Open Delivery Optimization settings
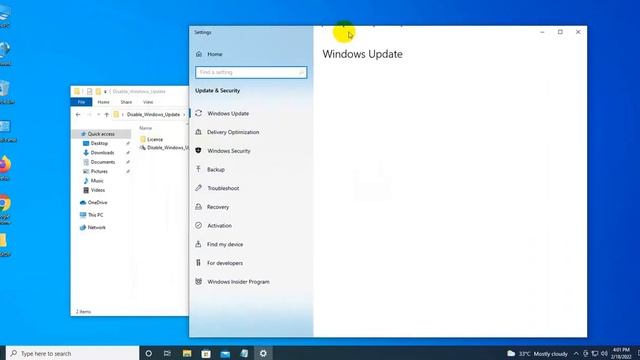The image size is (640, 360). point(233,132)
